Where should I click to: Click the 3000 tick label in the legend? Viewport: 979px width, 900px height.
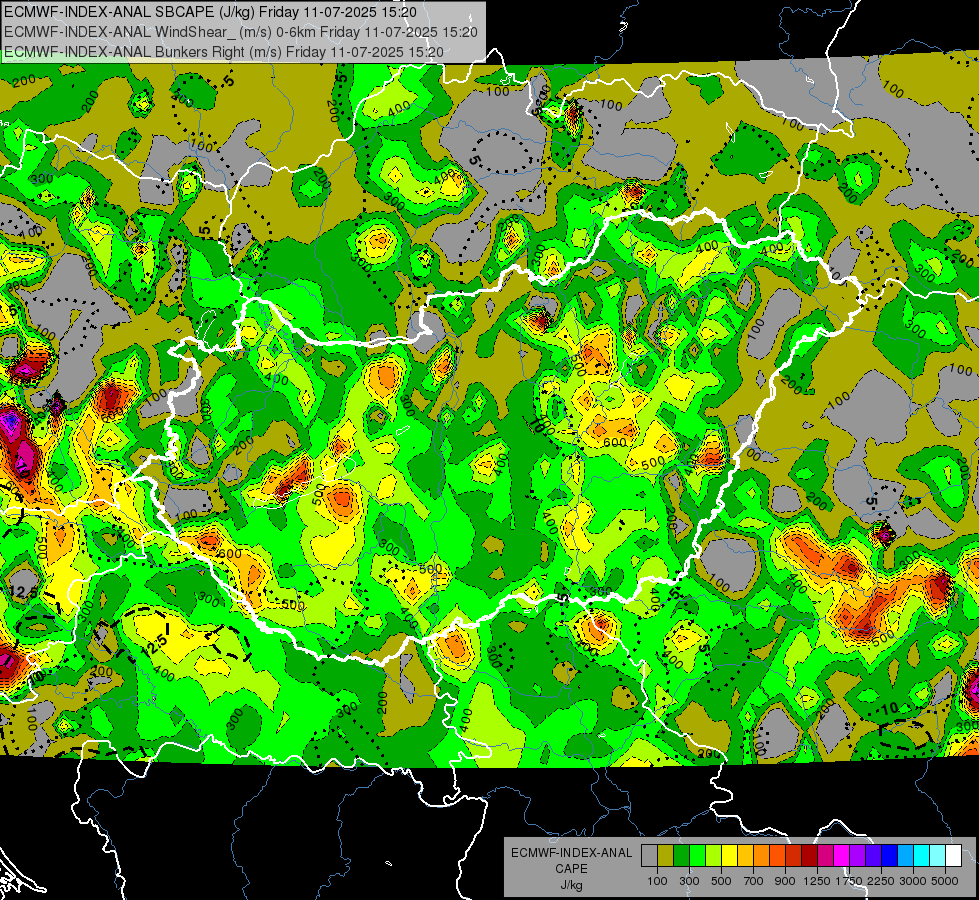click(913, 881)
